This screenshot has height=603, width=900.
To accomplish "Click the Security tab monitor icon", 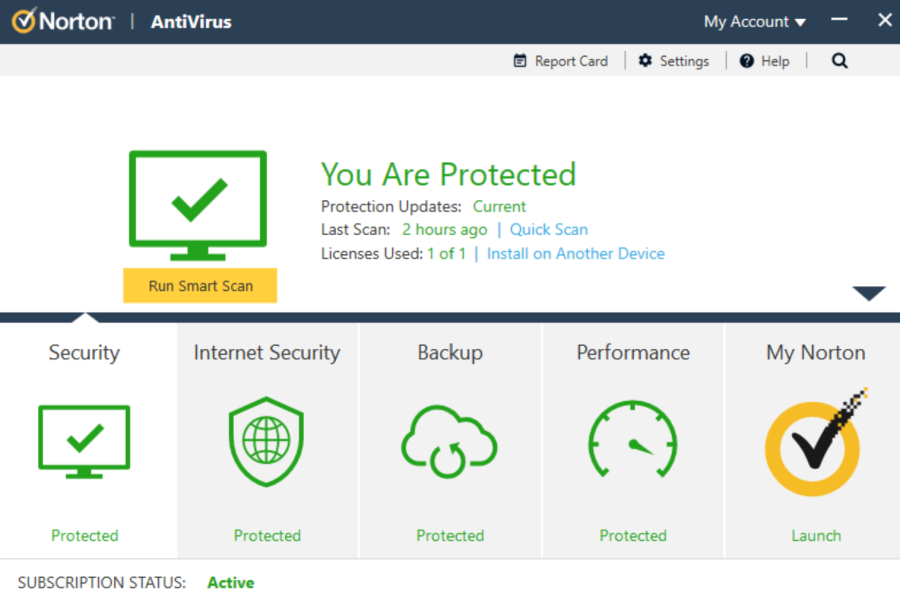I will (84, 441).
